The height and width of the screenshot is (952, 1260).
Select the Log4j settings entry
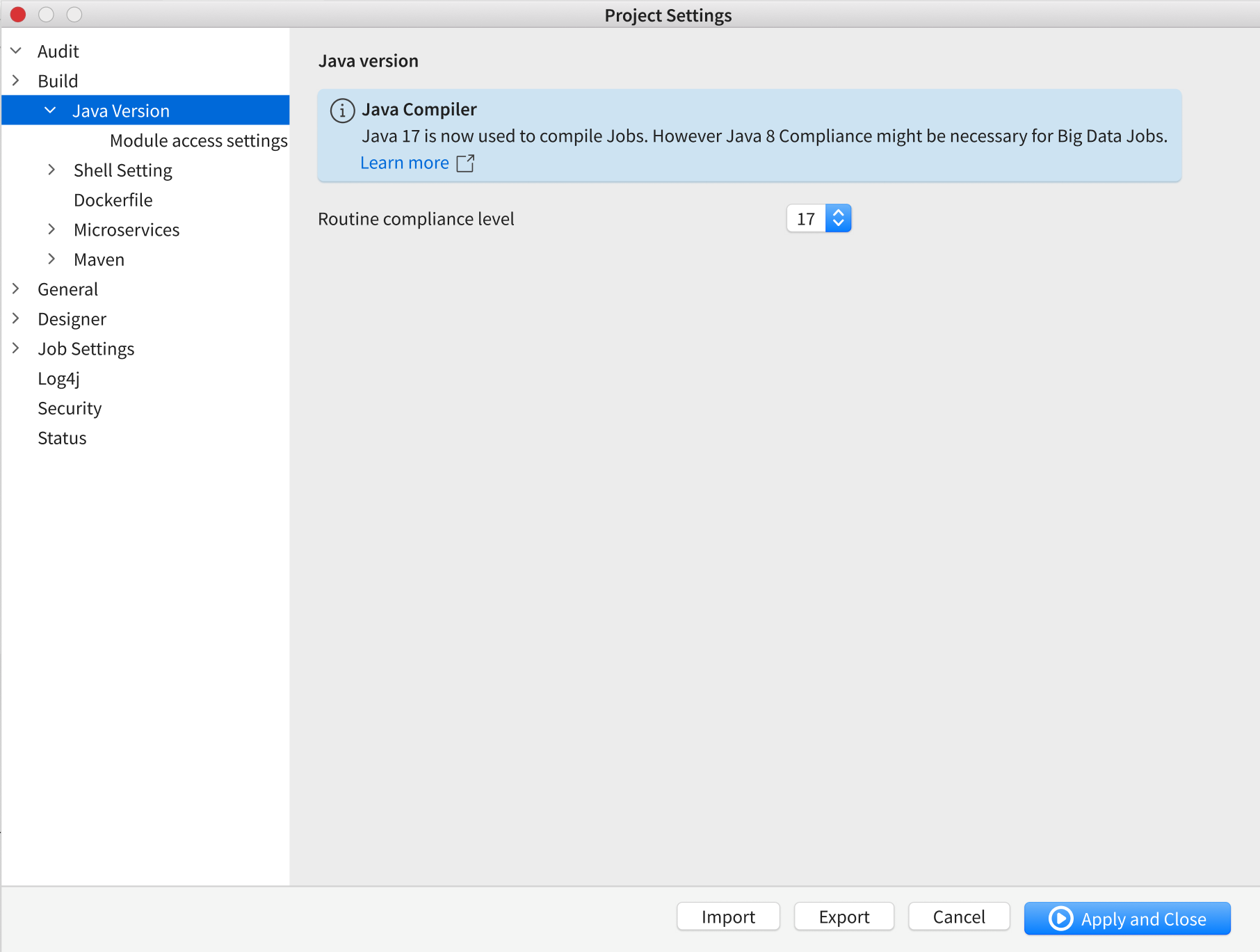coord(59,378)
